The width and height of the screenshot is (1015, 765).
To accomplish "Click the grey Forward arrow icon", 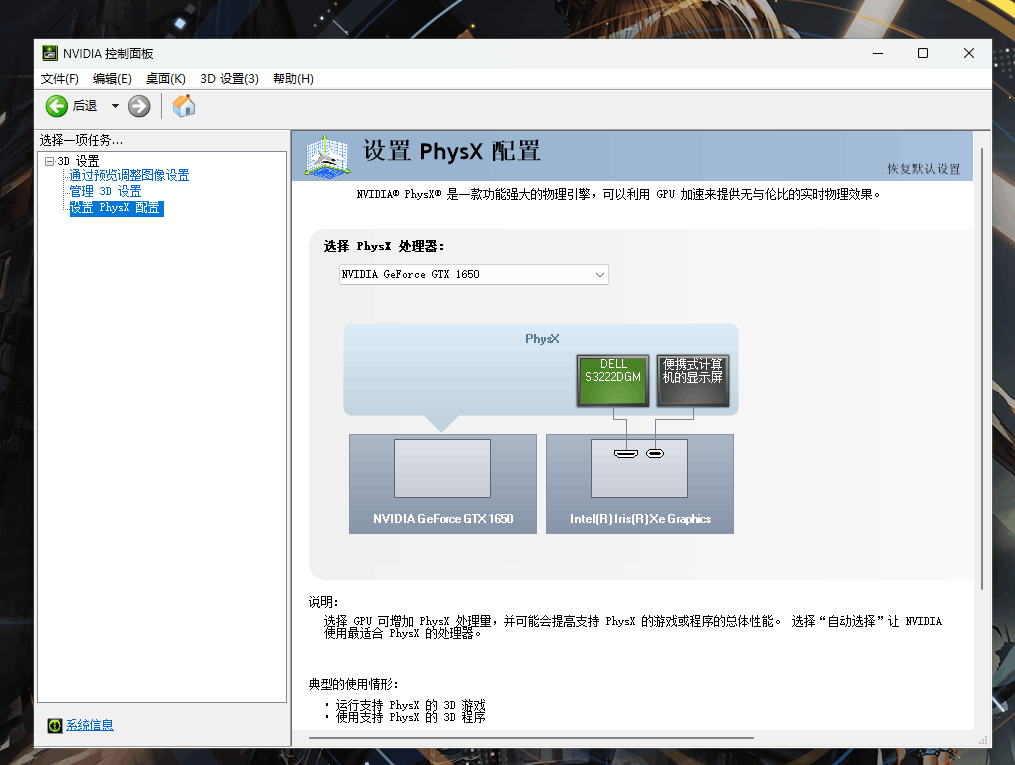I will [x=139, y=106].
